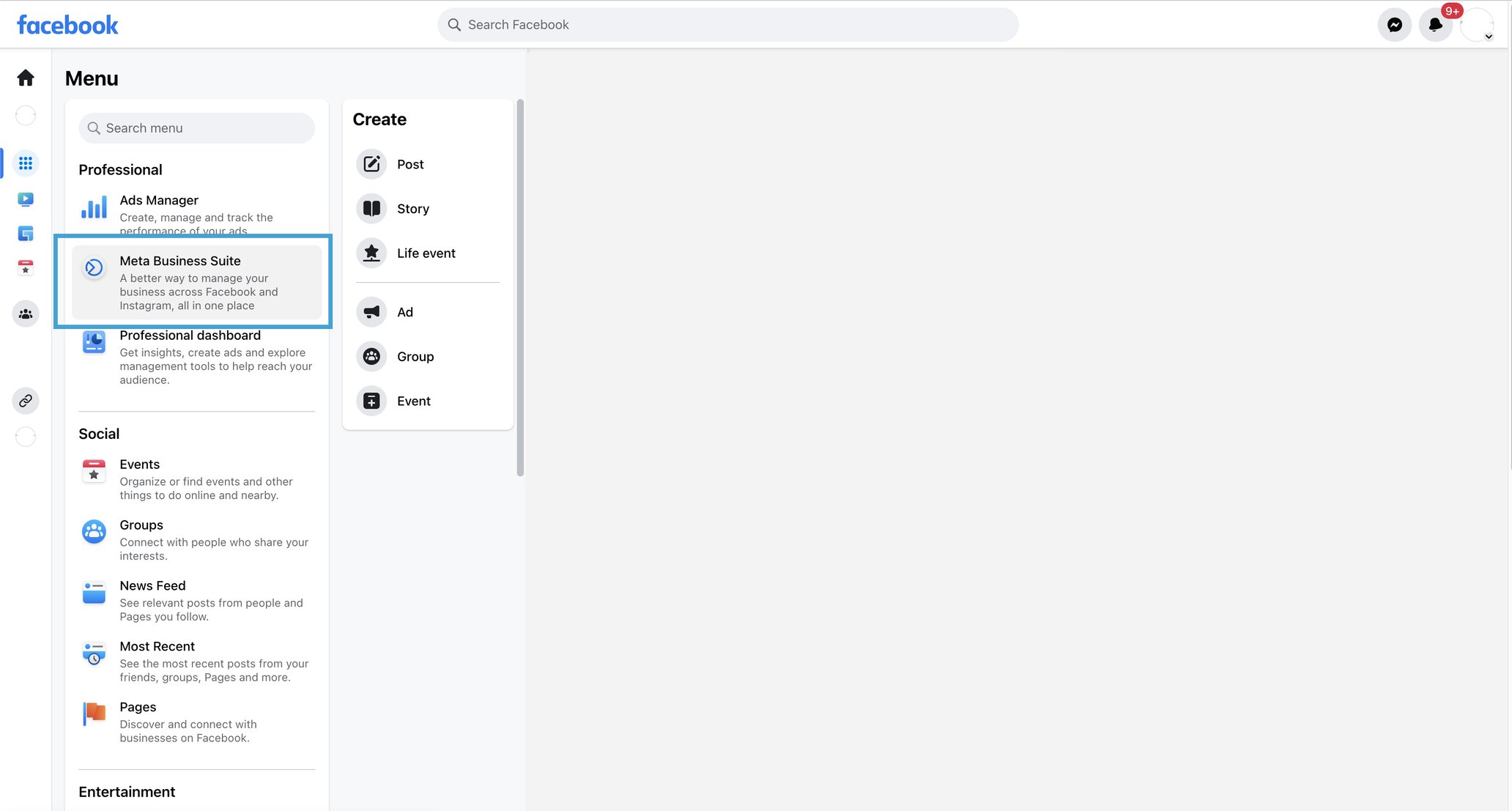Create a new Post

(x=409, y=164)
